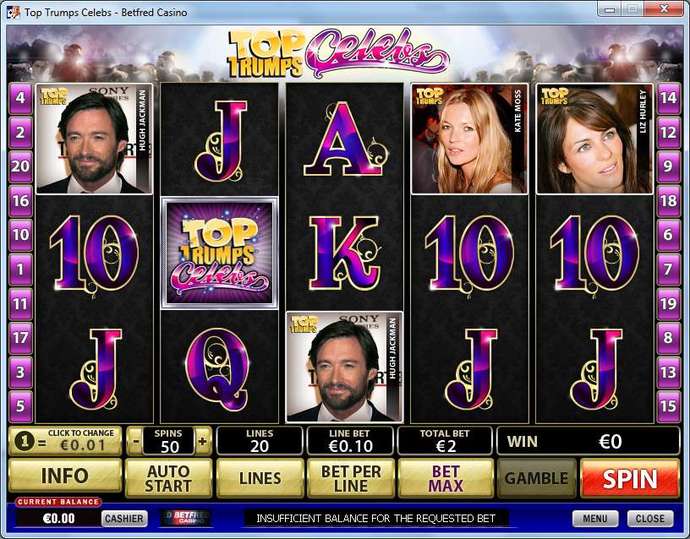Click the coin value chip icon
Screen dimensions: 690x539
25,441
